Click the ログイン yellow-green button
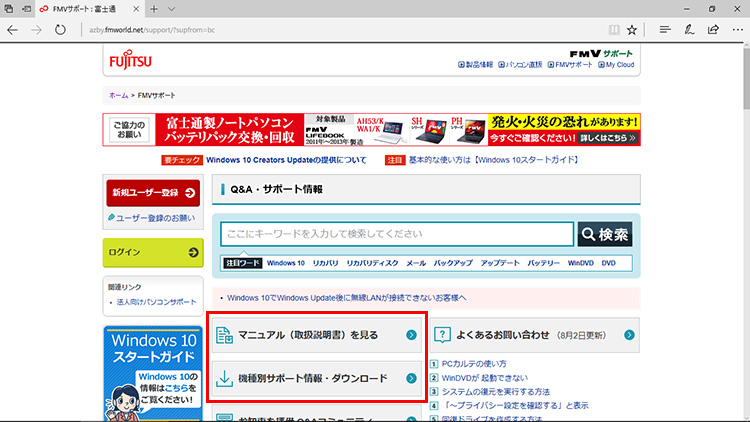 [154, 252]
